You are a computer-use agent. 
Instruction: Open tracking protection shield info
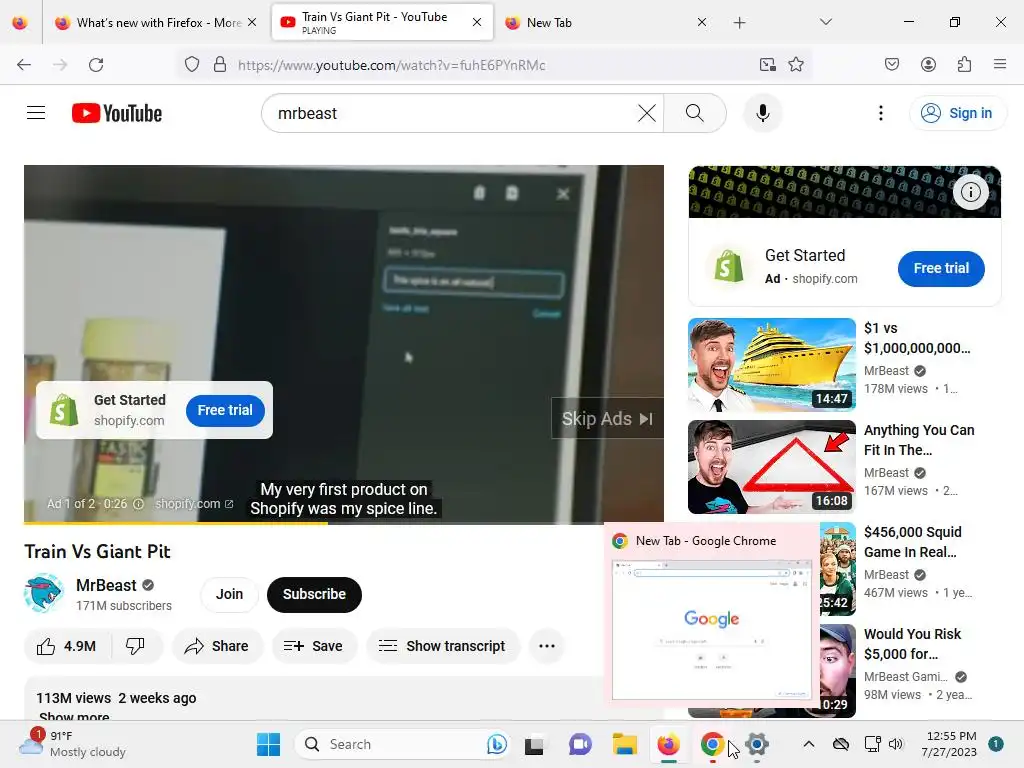[191, 65]
